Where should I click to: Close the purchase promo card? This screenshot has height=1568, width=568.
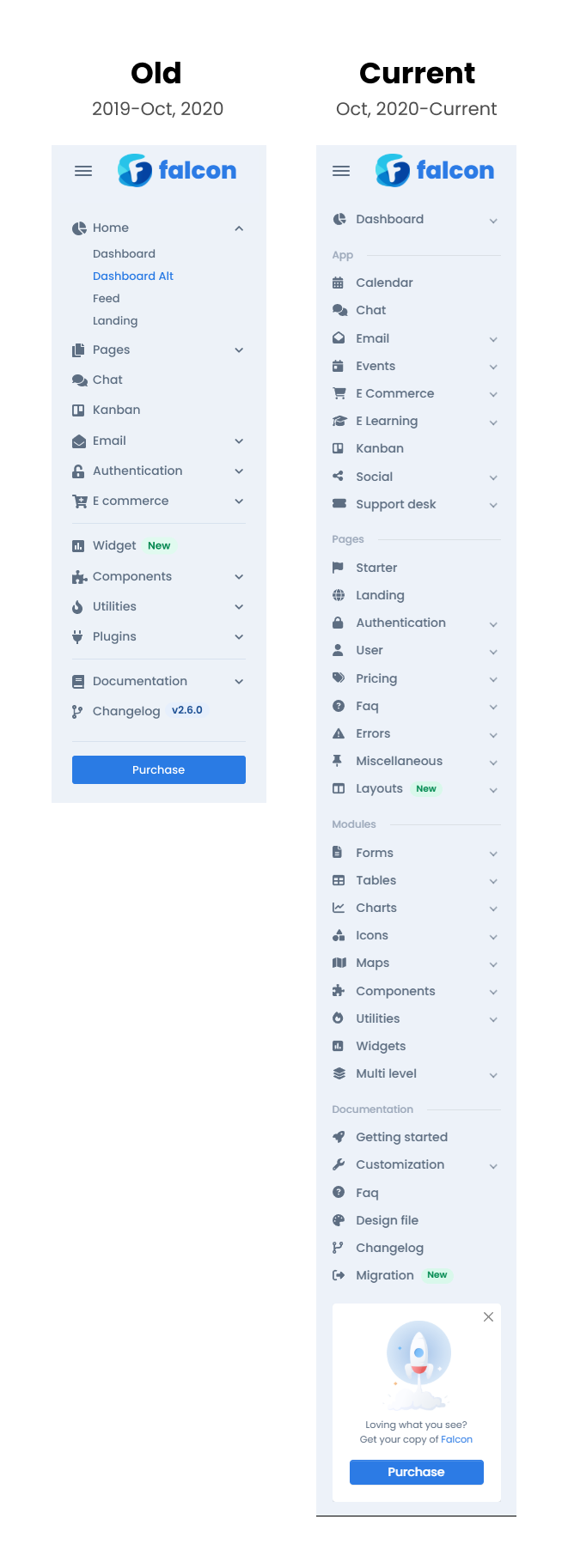click(488, 1316)
